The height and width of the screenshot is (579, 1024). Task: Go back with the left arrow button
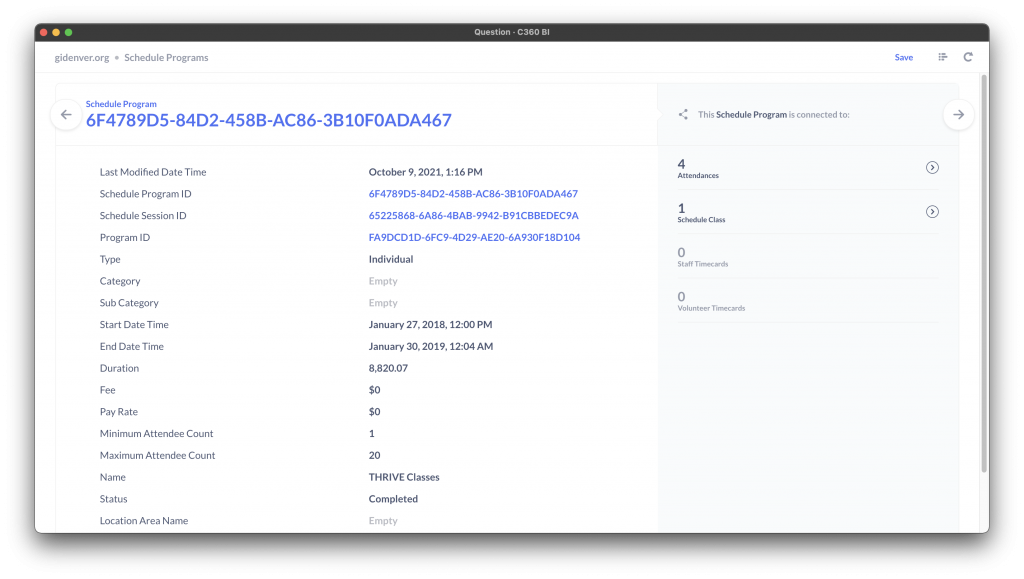point(66,115)
